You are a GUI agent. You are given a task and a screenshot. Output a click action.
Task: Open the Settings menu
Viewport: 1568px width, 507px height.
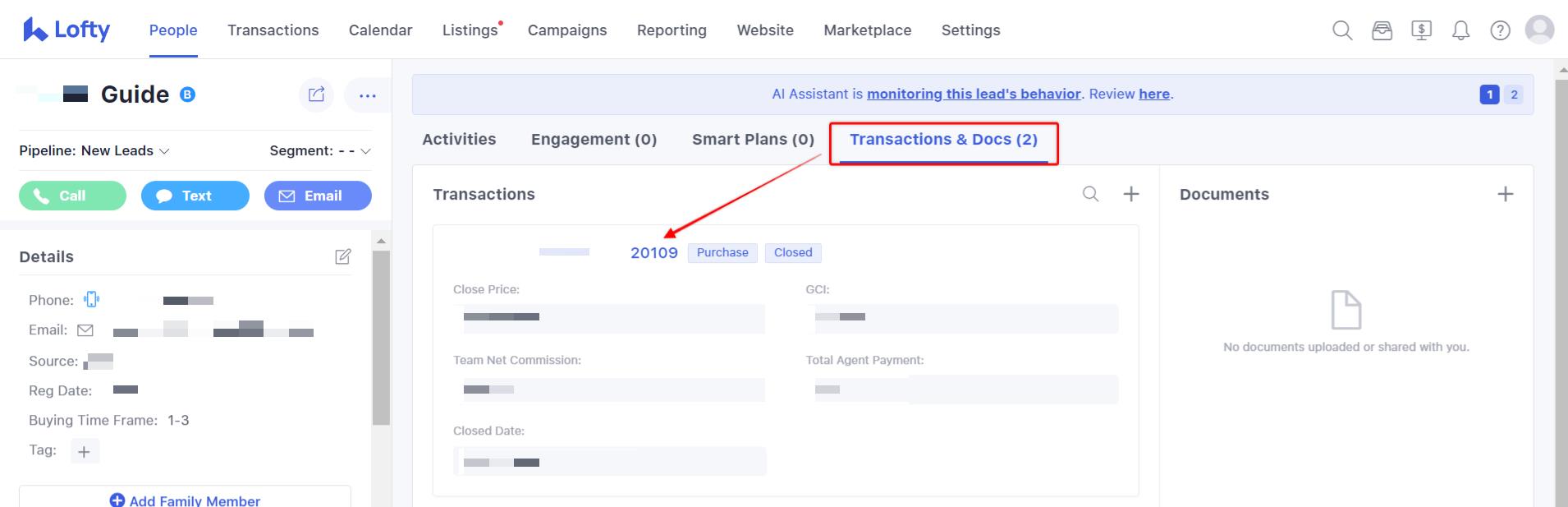[971, 30]
